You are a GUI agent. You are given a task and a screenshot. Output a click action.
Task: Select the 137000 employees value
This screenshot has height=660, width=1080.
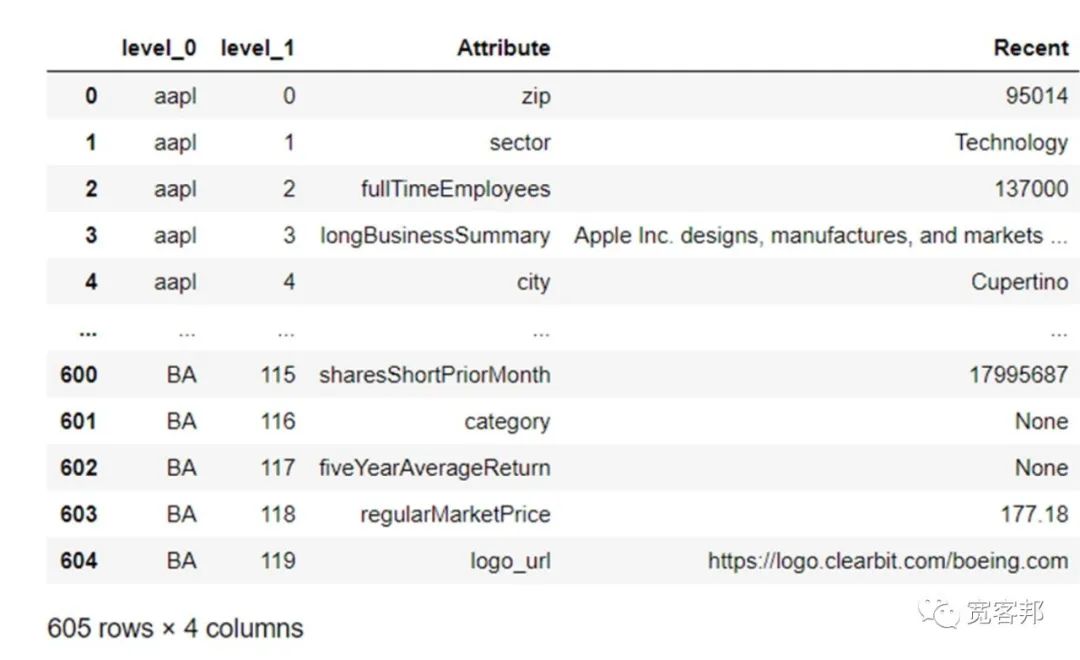(1031, 189)
